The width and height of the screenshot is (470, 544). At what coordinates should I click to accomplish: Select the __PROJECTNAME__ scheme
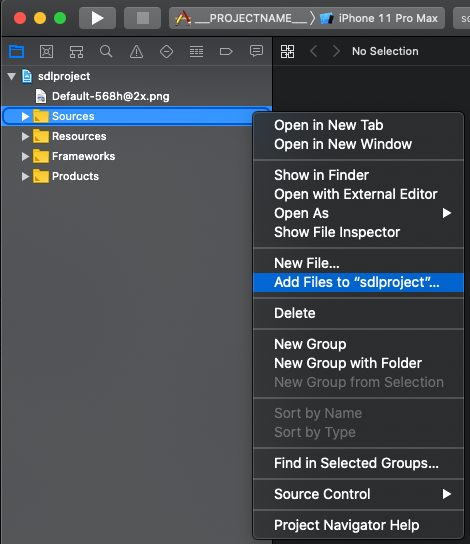[x=250, y=18]
